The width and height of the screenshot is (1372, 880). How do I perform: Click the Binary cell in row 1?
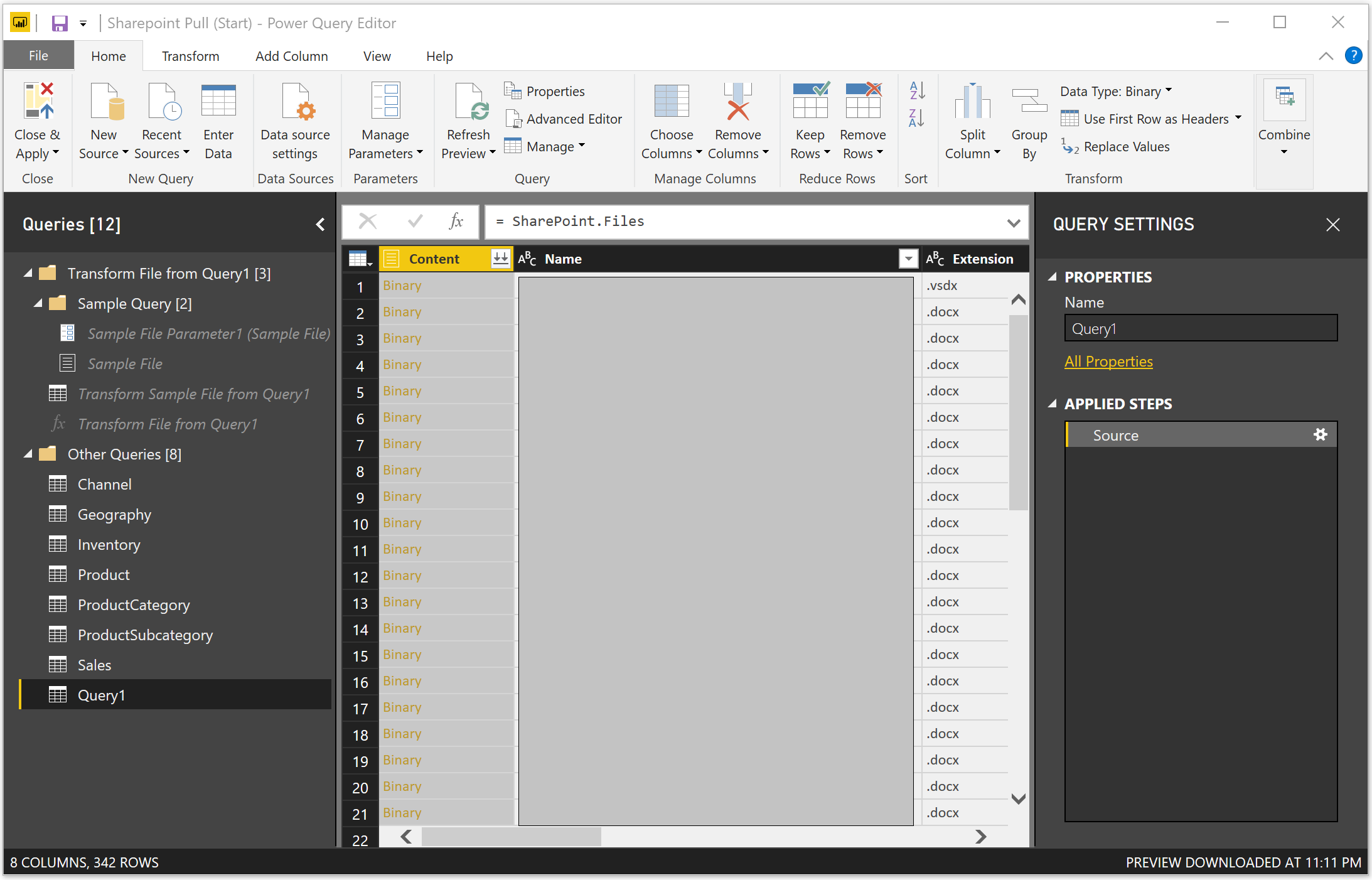446,286
